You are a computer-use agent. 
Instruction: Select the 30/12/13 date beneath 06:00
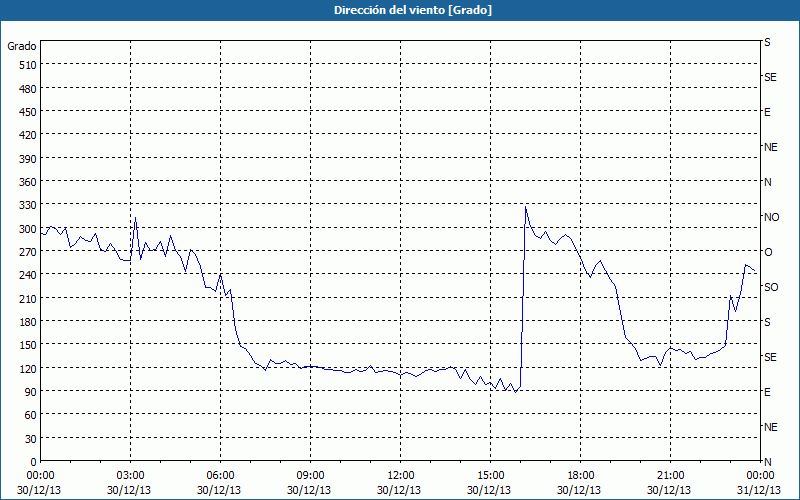[219, 490]
